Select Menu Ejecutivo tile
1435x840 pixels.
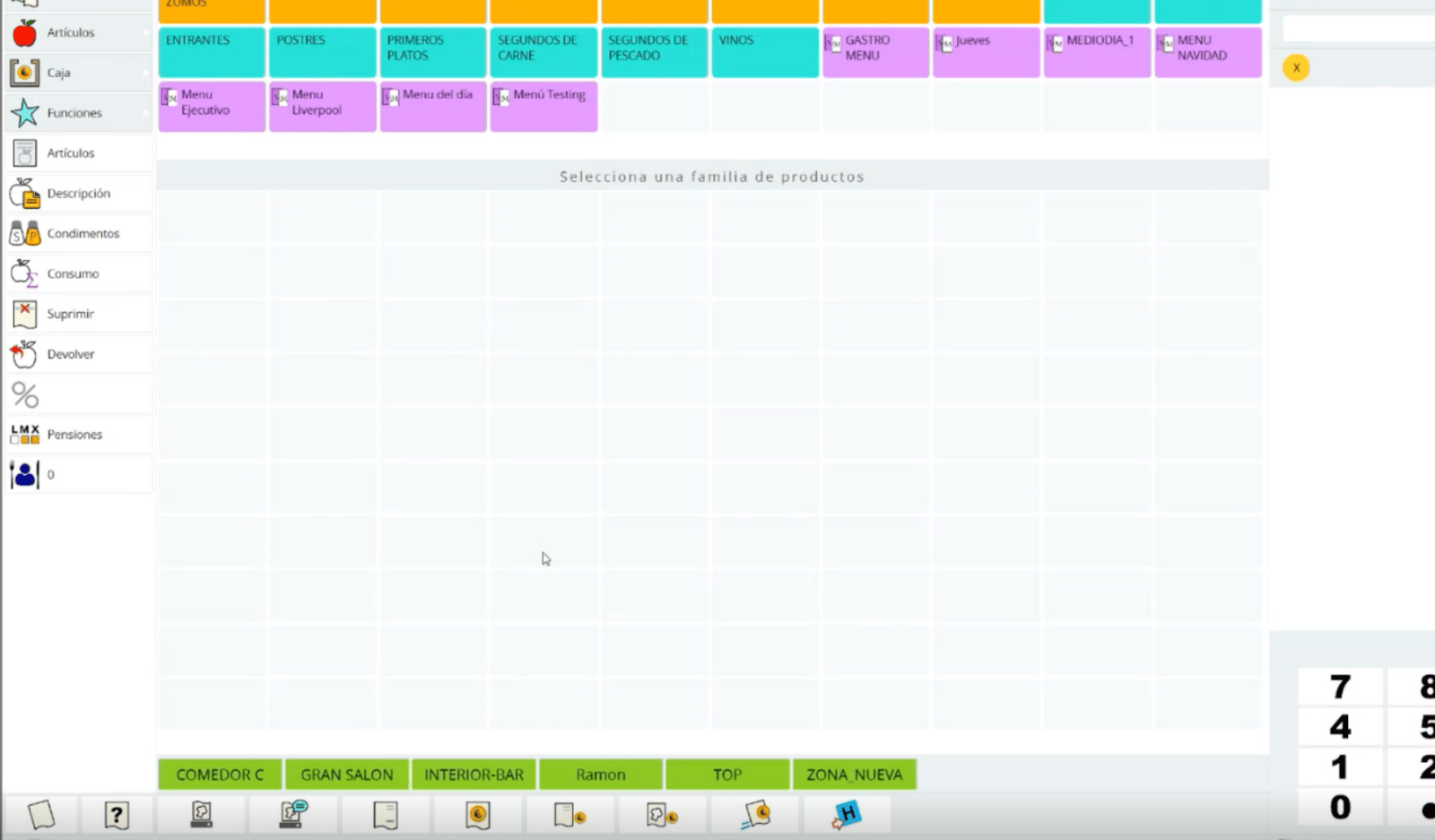(x=212, y=107)
